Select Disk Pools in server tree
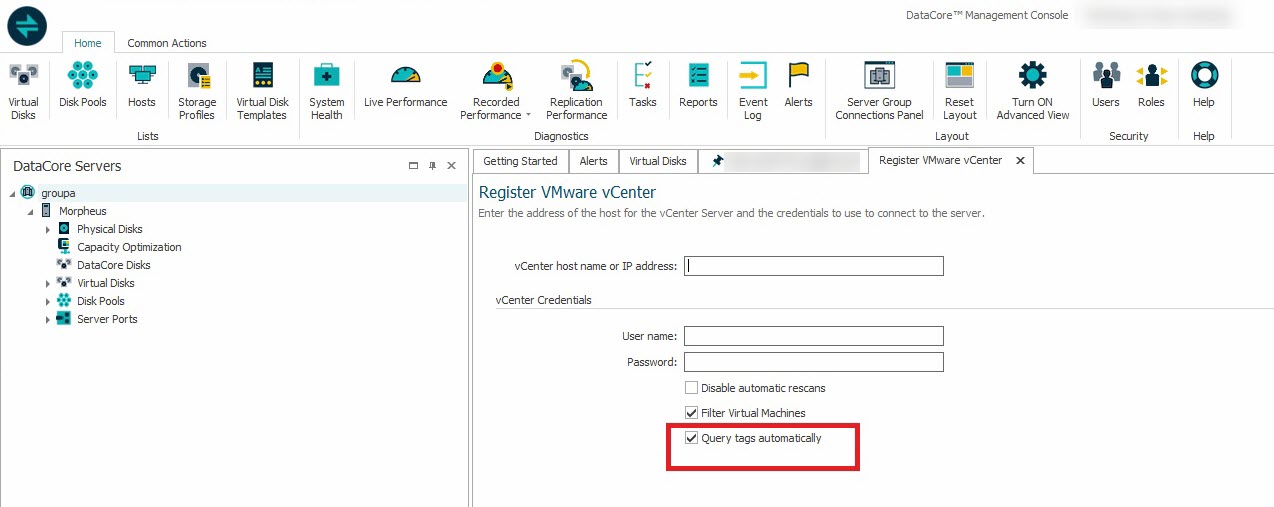The image size is (1274, 507). (101, 301)
